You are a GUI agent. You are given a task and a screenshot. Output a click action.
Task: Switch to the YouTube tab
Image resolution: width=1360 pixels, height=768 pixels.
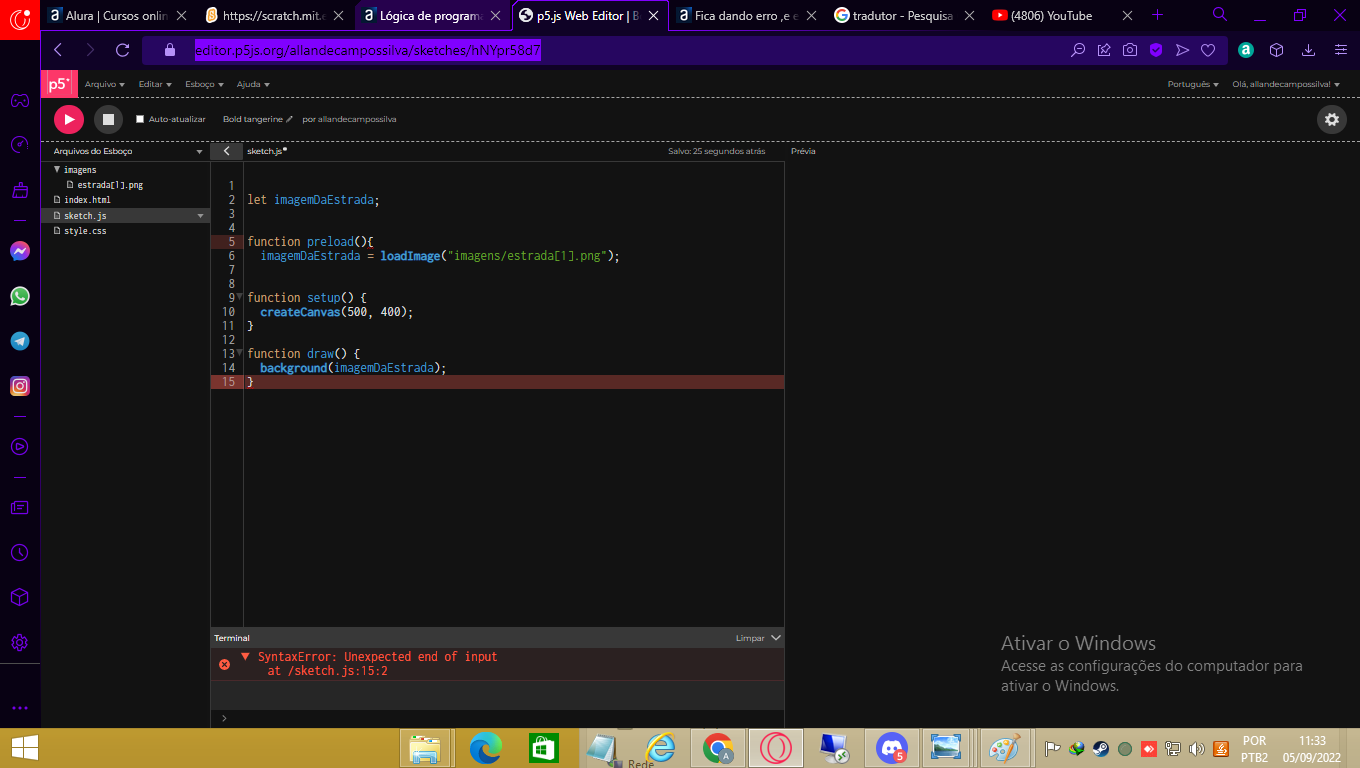coord(1063,15)
